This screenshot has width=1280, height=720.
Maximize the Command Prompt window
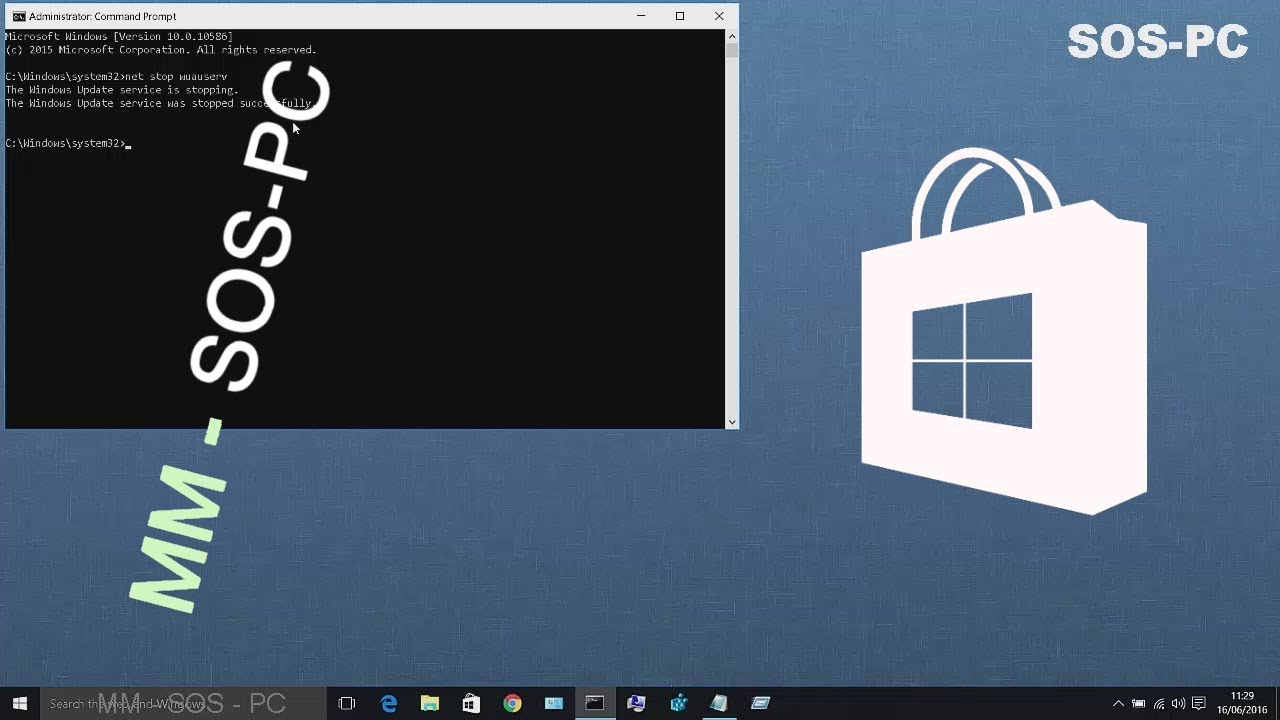tap(680, 16)
